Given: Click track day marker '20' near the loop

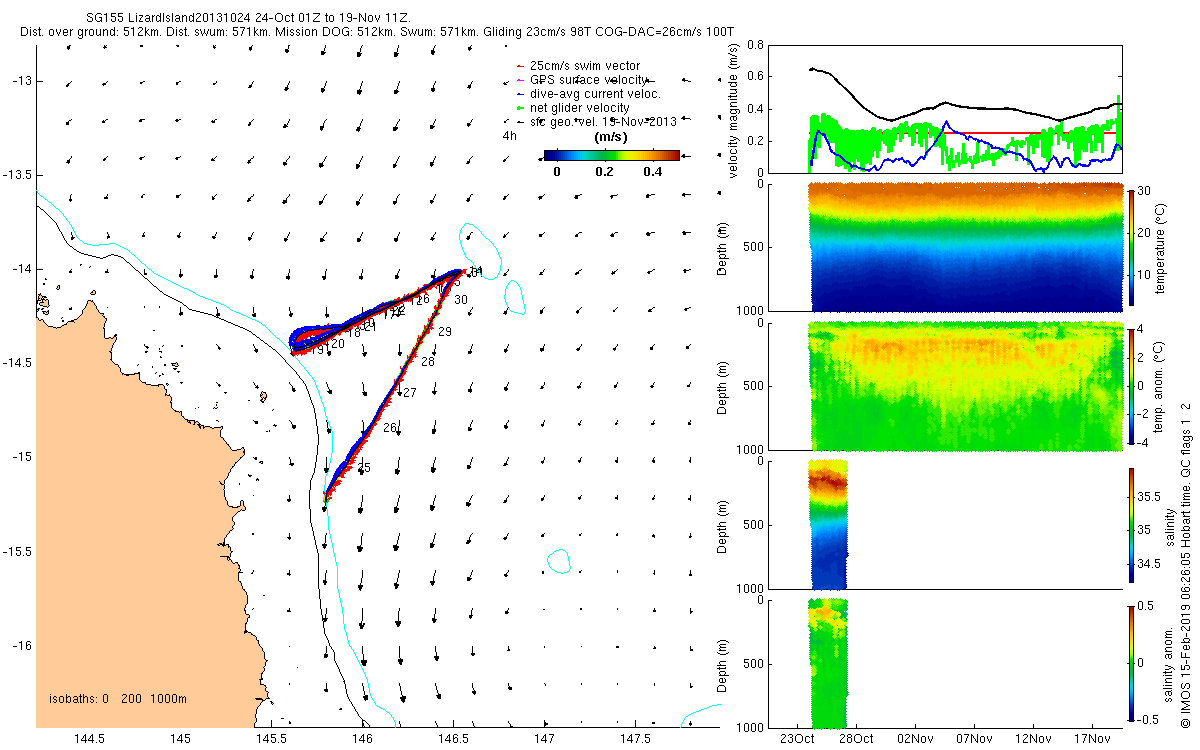Looking at the screenshot, I should click(338, 344).
